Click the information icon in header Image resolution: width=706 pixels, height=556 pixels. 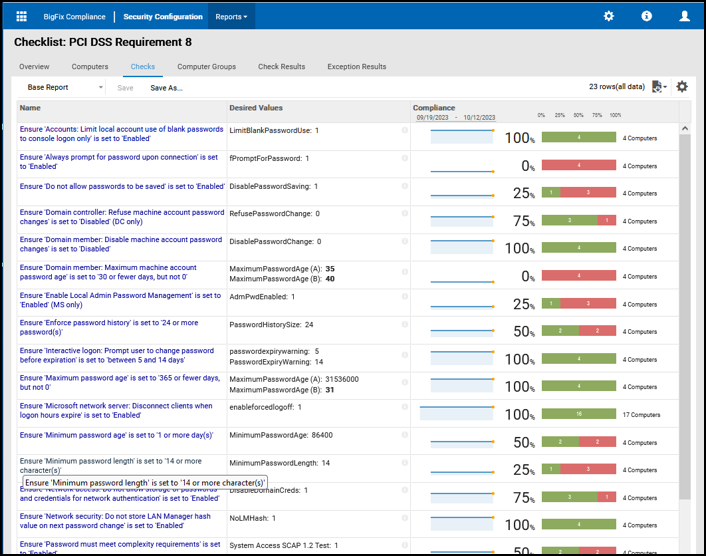pos(647,17)
